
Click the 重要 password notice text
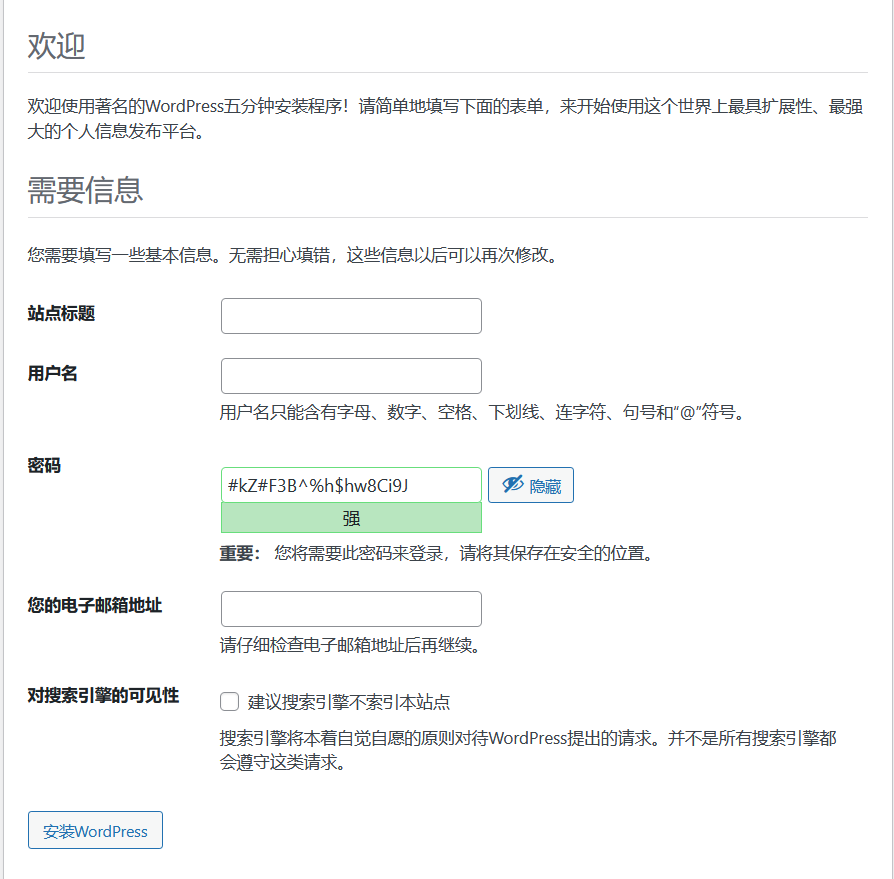(437, 553)
